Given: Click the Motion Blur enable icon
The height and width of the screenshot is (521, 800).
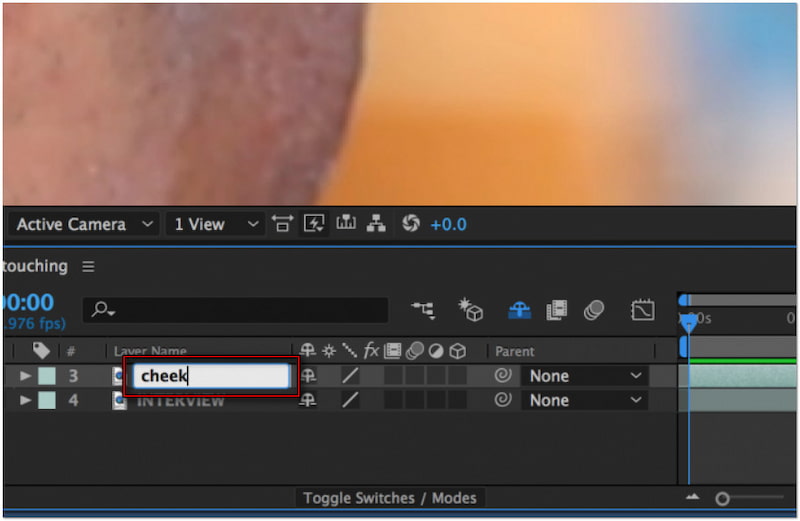Looking at the screenshot, I should click(594, 310).
